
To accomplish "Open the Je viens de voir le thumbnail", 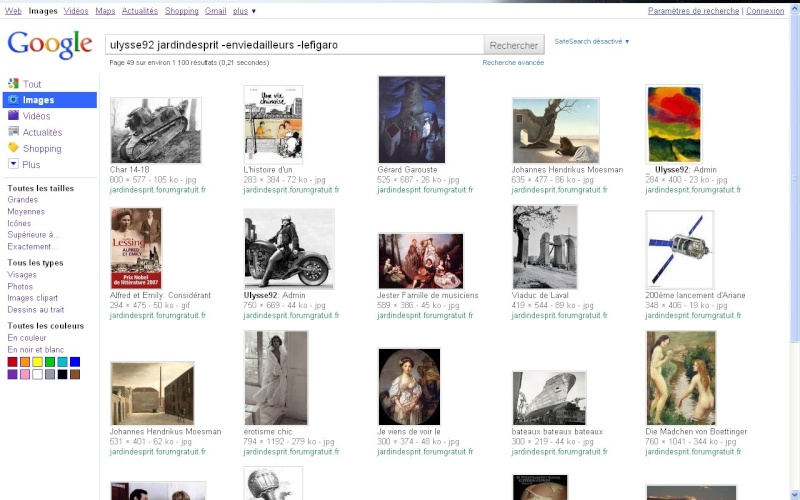I will tap(409, 387).
